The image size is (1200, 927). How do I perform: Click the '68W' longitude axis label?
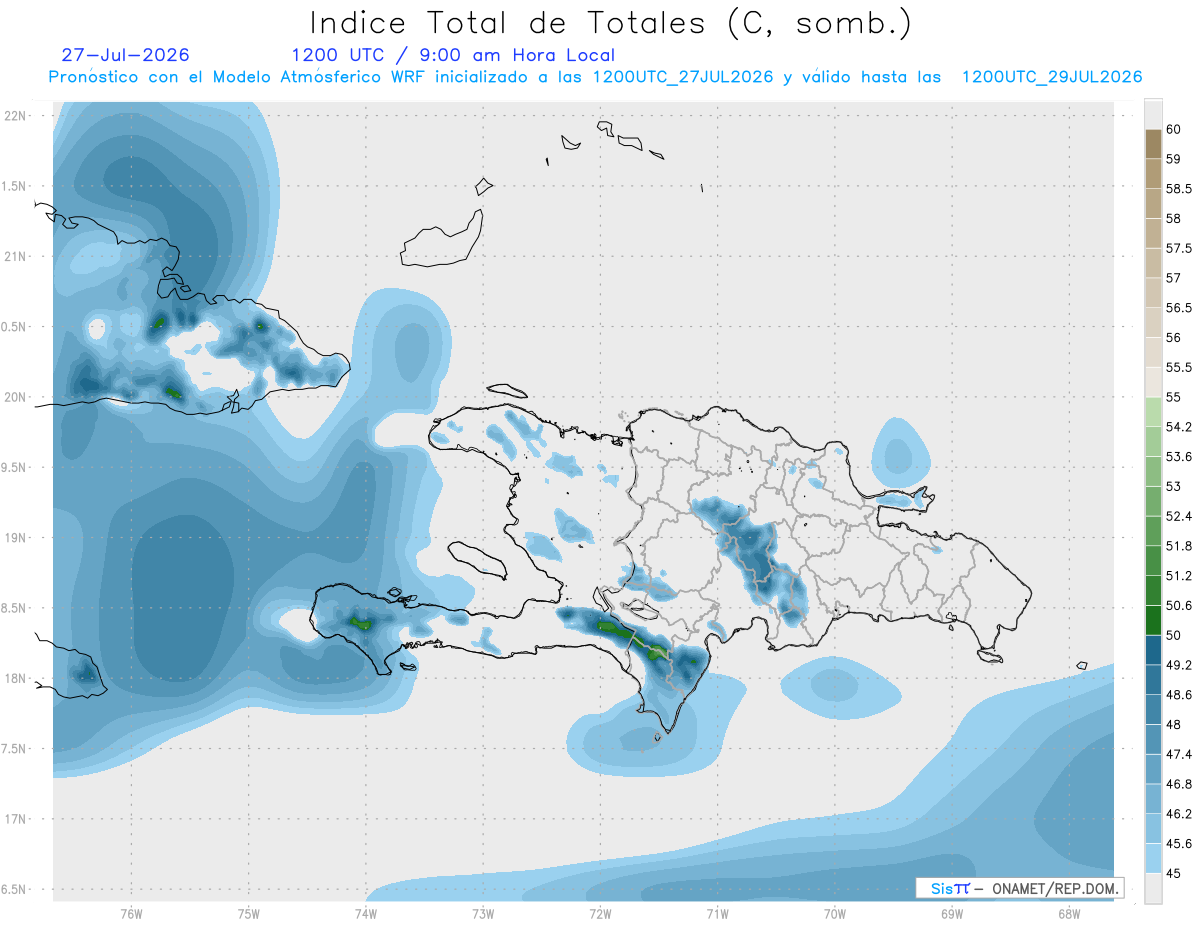(1069, 913)
